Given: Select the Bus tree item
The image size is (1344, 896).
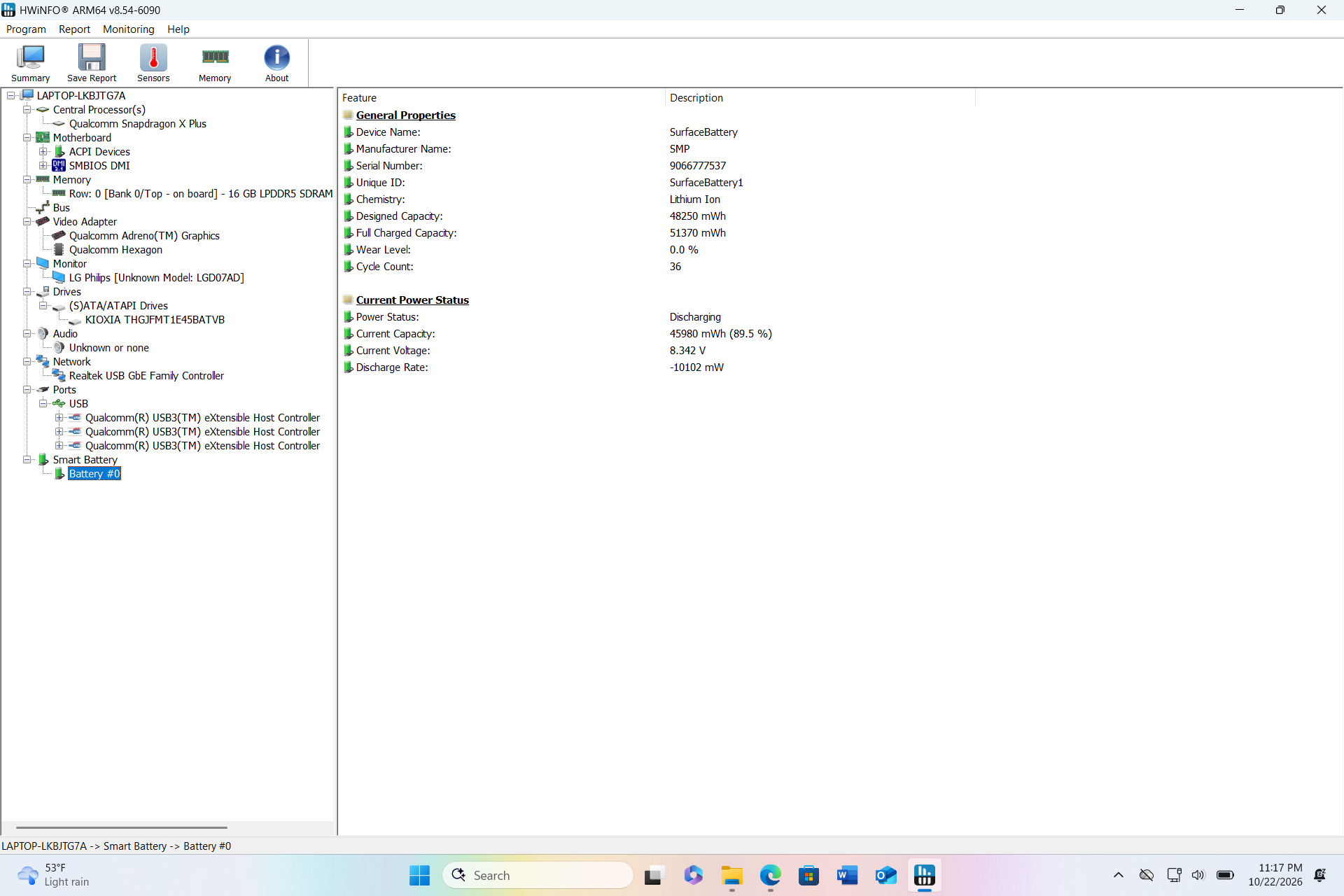Looking at the screenshot, I should point(61,208).
